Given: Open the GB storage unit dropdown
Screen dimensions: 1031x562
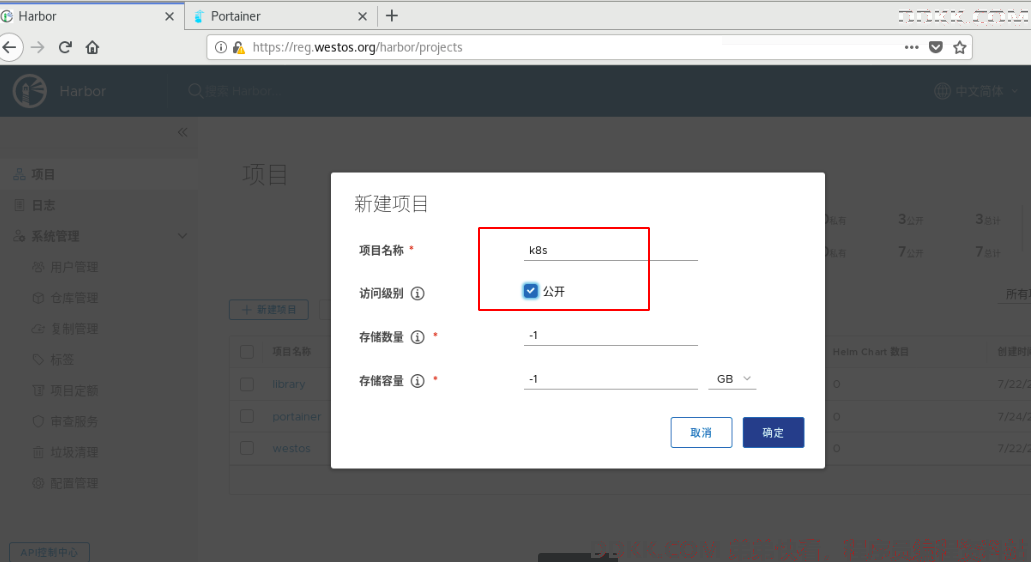Looking at the screenshot, I should (732, 379).
